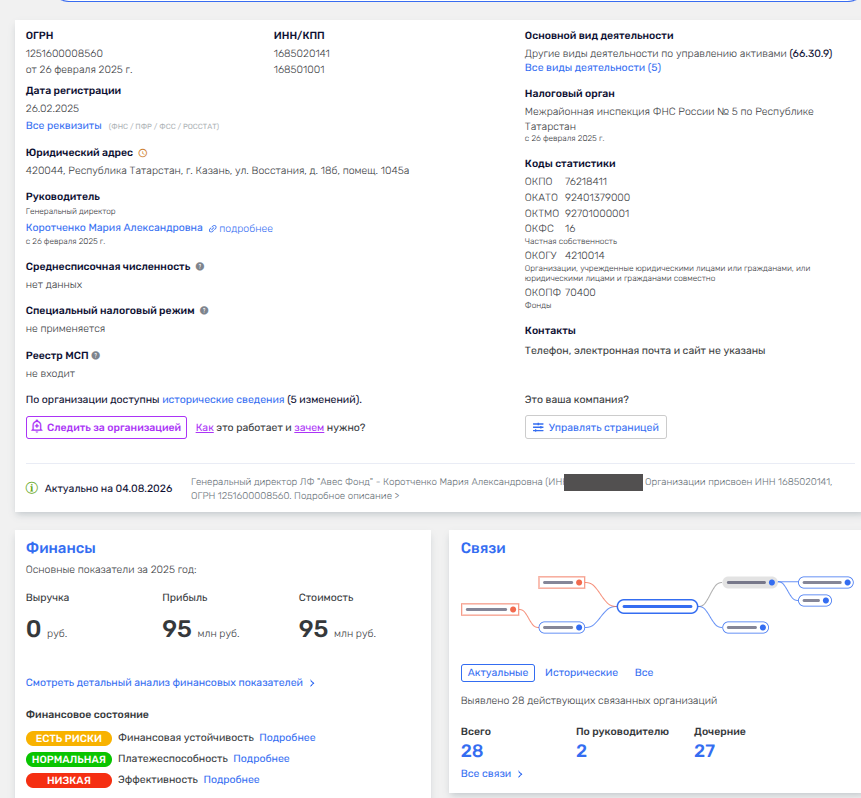The width and height of the screenshot is (861, 798).
Task: Click the registration date 26.02.2025
Action: tap(52, 108)
